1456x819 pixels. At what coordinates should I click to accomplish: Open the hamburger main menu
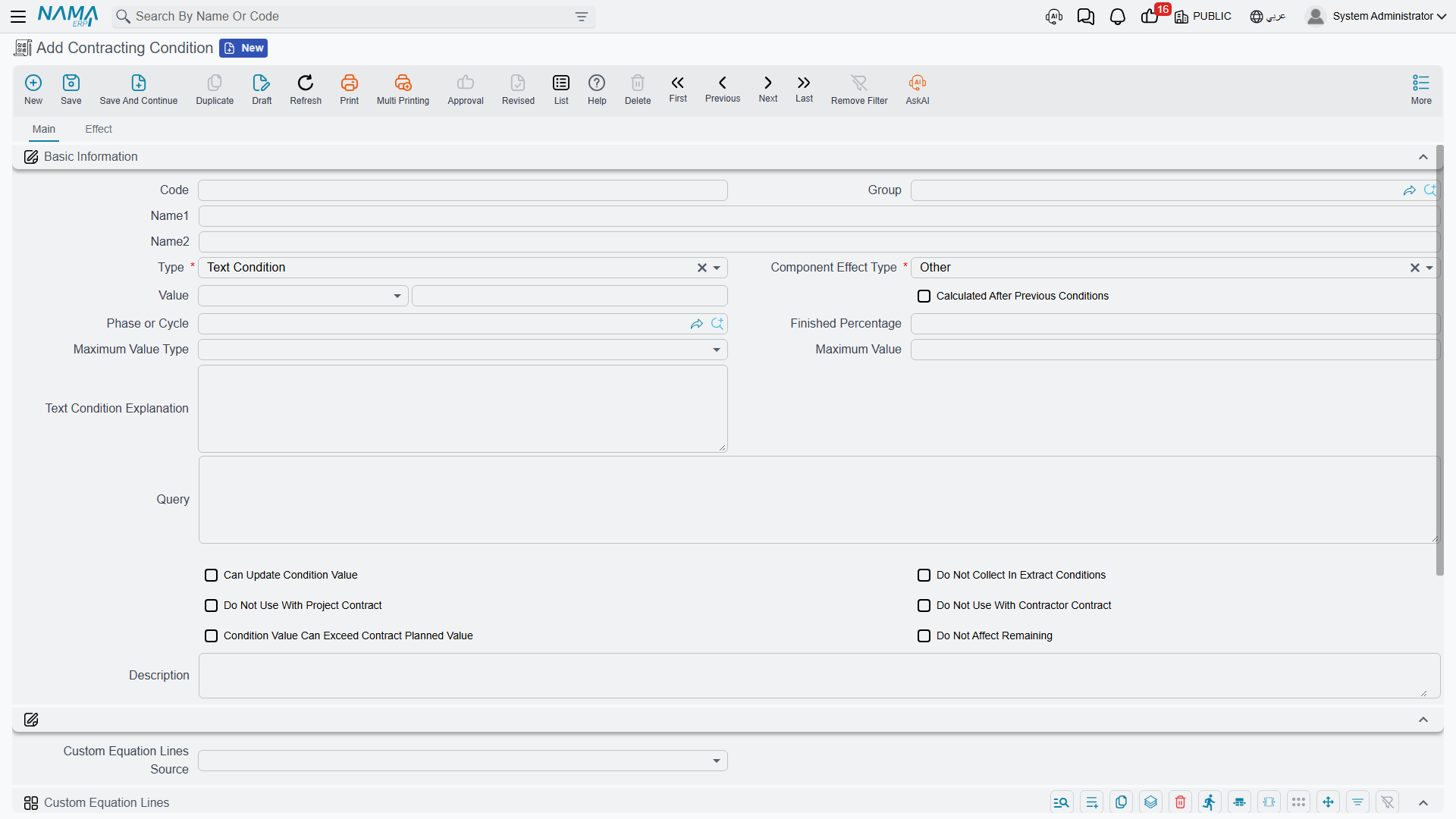click(18, 16)
